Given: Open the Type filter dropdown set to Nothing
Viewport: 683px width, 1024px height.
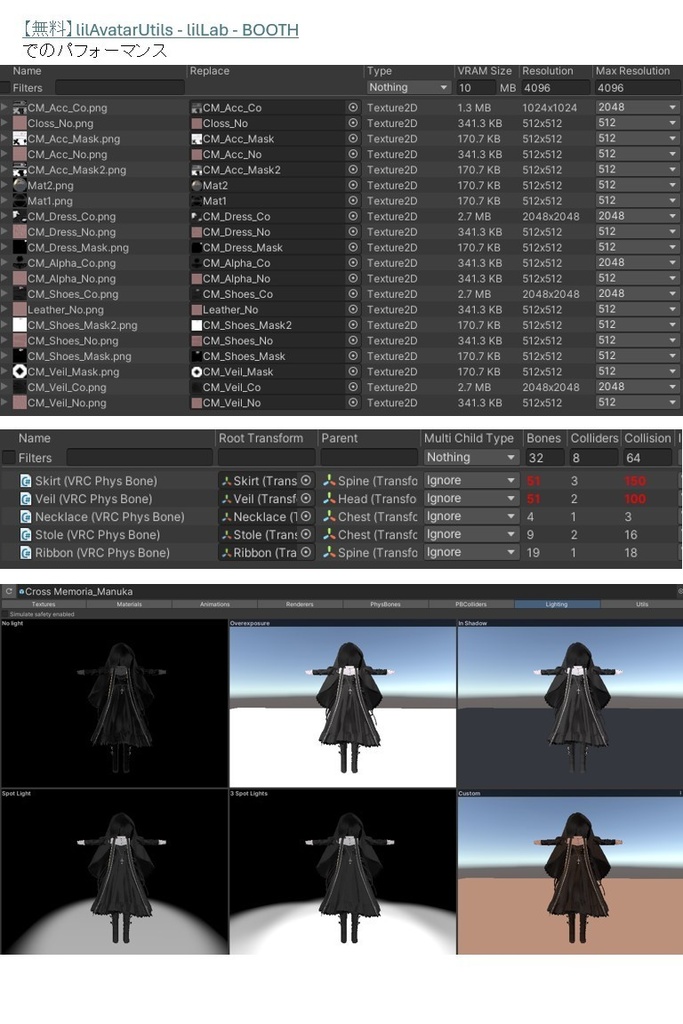Looking at the screenshot, I should click(x=408, y=87).
